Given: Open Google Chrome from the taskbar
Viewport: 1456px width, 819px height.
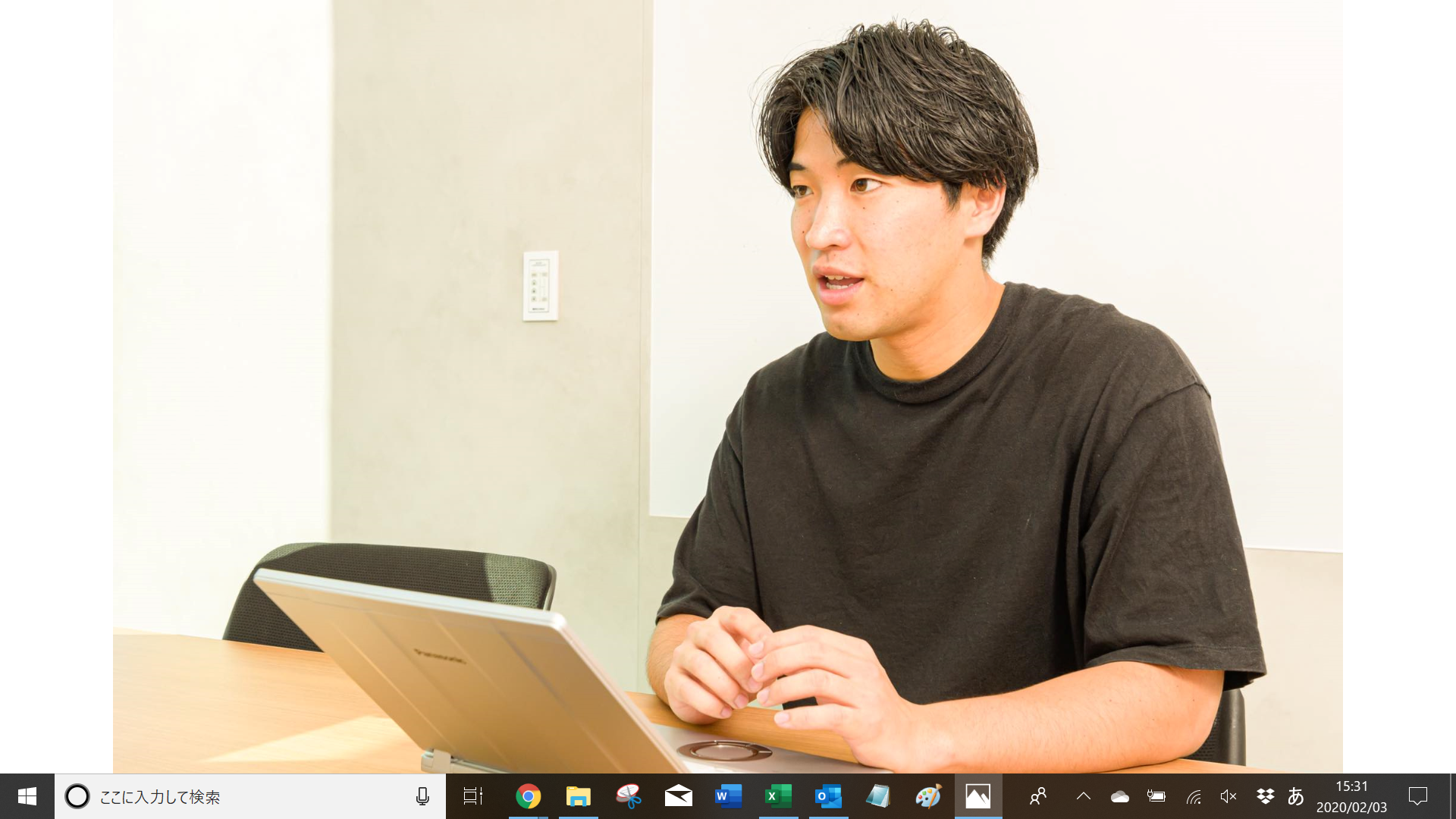Looking at the screenshot, I should [529, 796].
